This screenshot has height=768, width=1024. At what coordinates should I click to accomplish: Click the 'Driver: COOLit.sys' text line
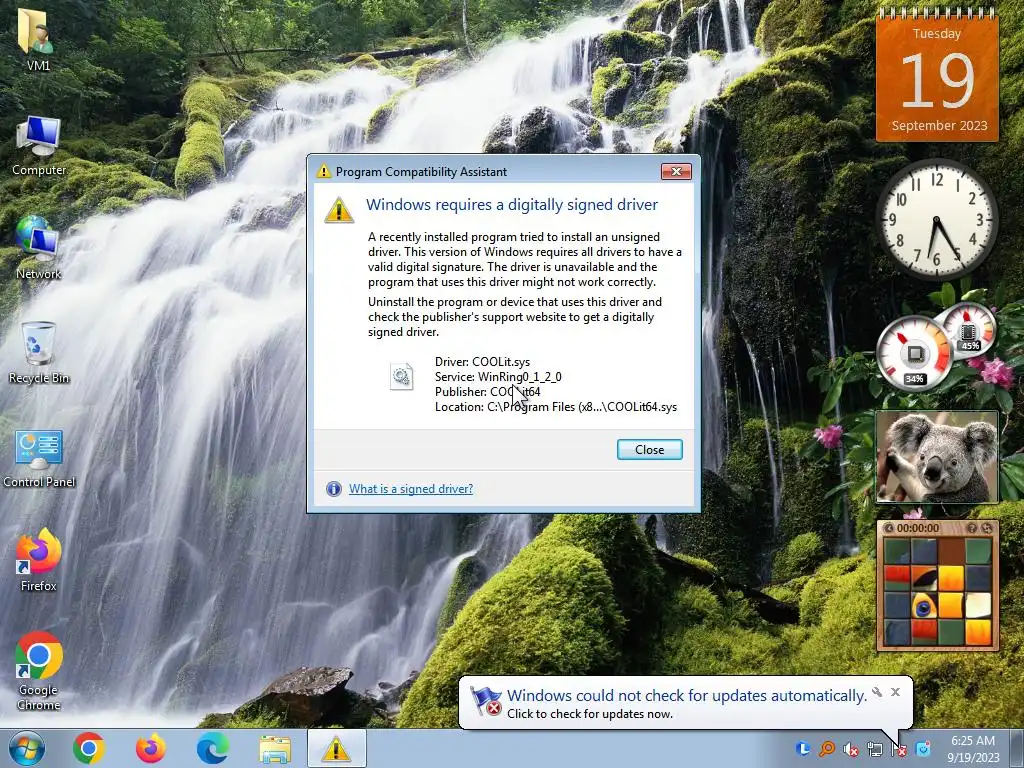pyautogui.click(x=483, y=362)
